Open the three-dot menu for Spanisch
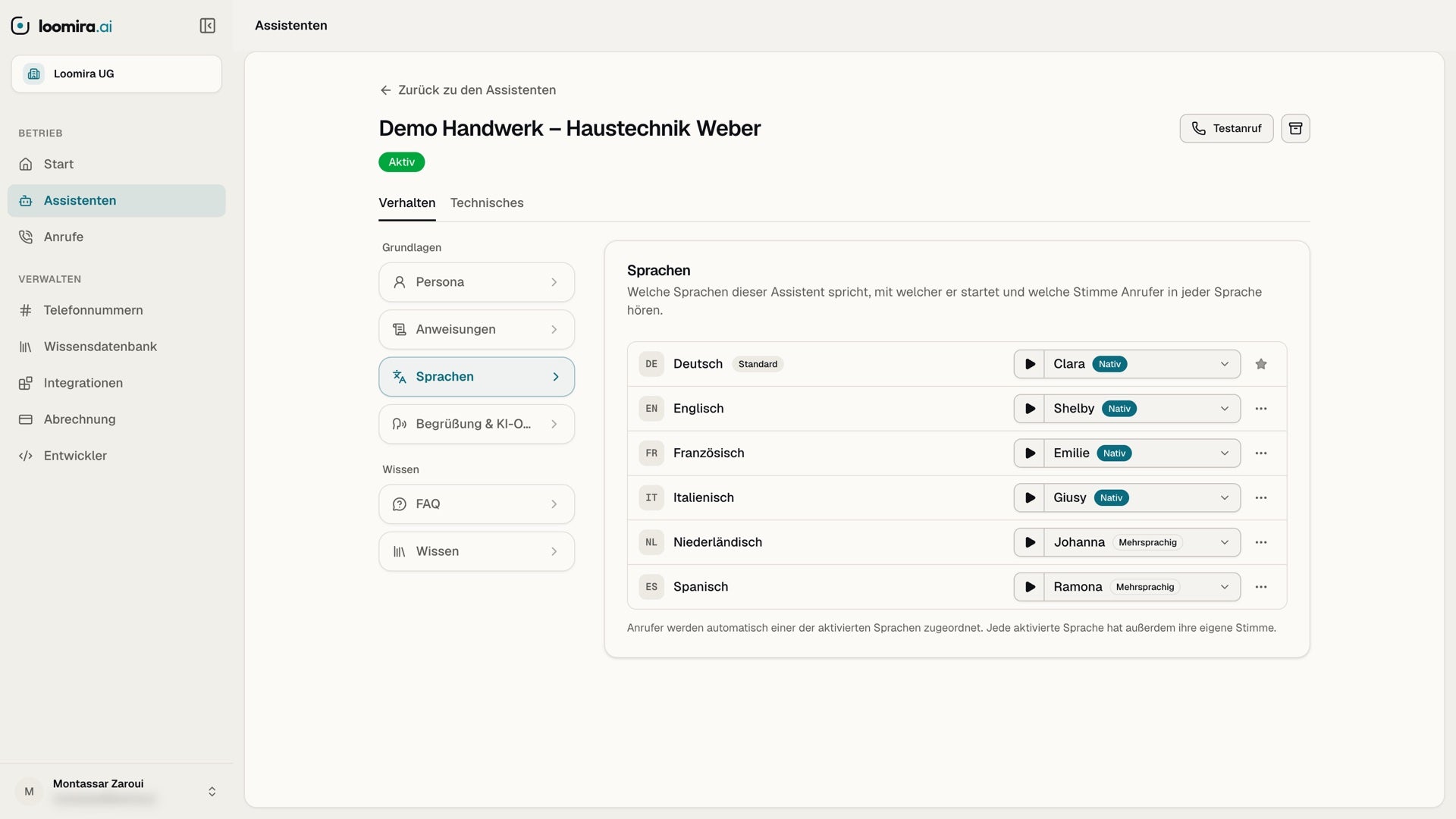Screen dimensions: 1456x819 1261,587
